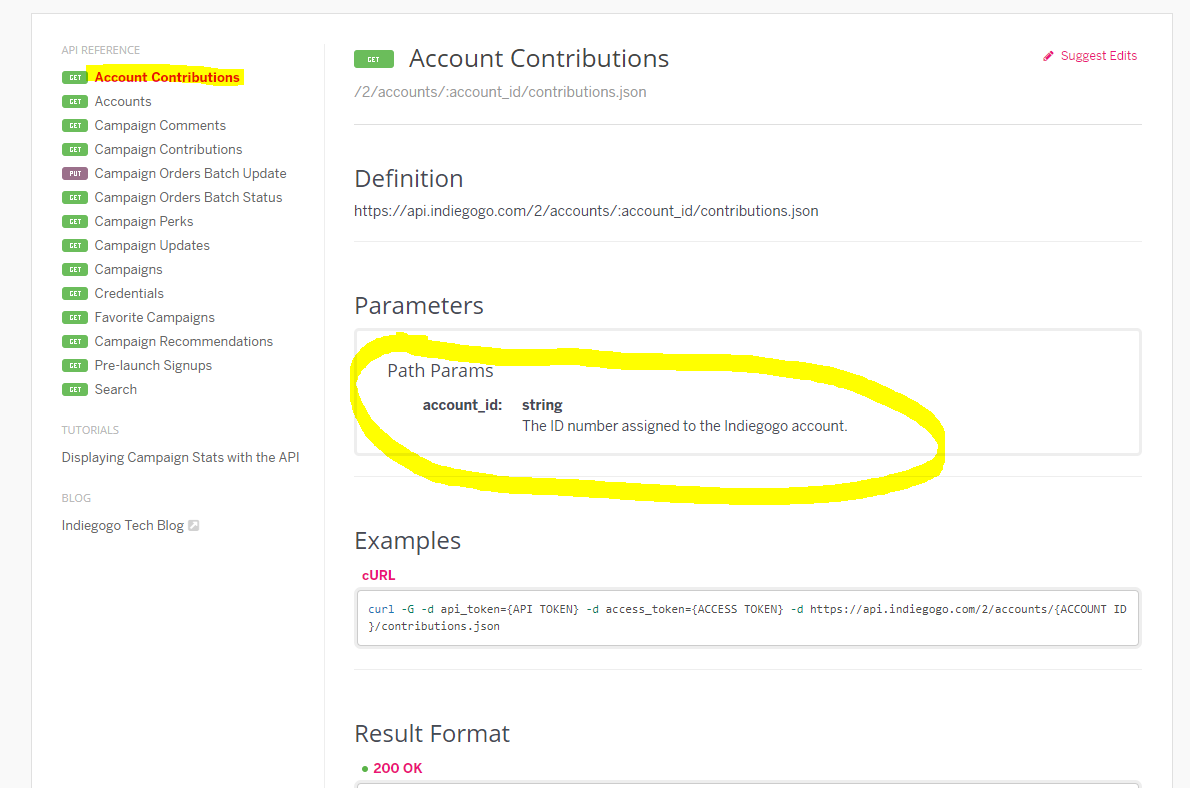Click the Parameters section heading
Screen dimensions: 1190x788
(419, 305)
